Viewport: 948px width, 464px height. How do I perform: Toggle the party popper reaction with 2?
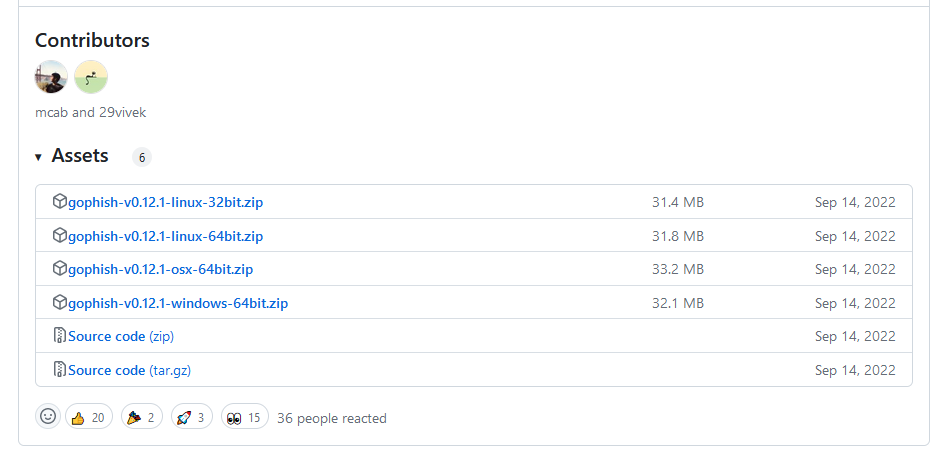click(141, 417)
